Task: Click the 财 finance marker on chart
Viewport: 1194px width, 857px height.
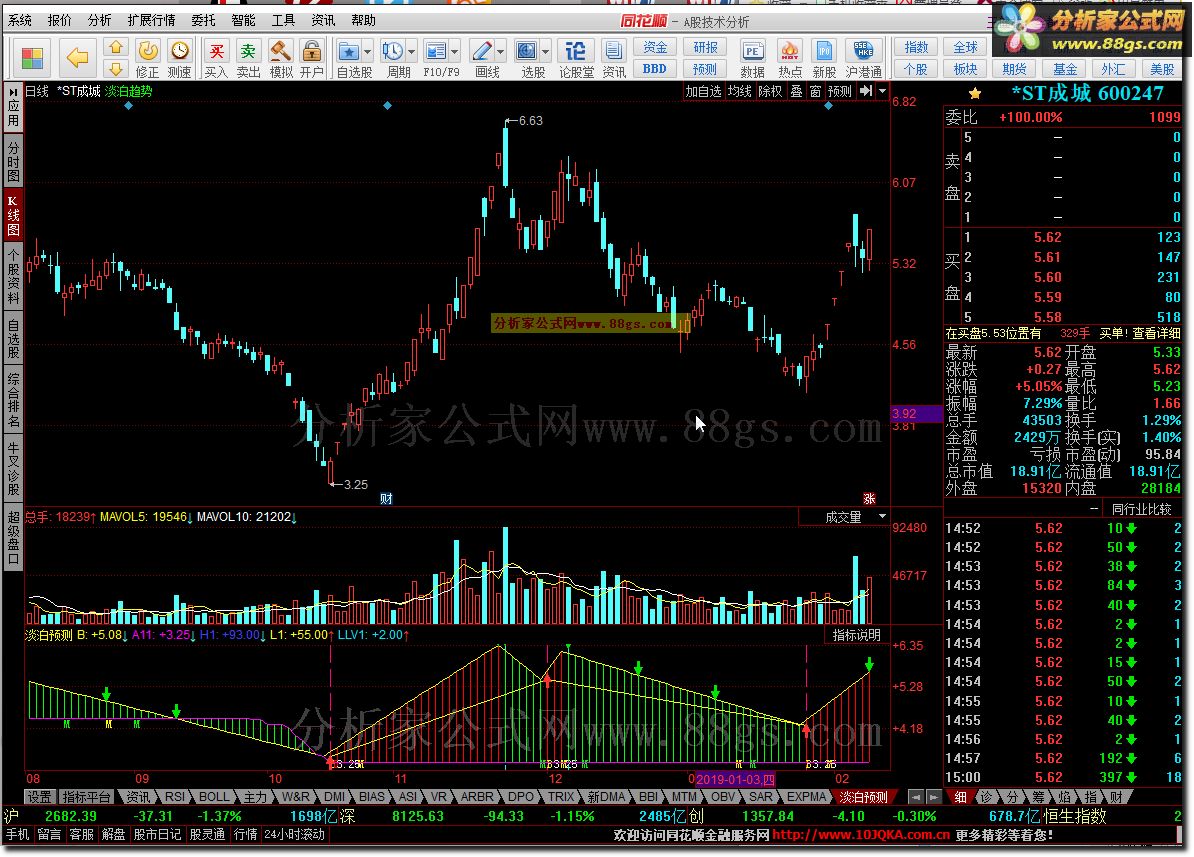Action: pyautogui.click(x=386, y=499)
